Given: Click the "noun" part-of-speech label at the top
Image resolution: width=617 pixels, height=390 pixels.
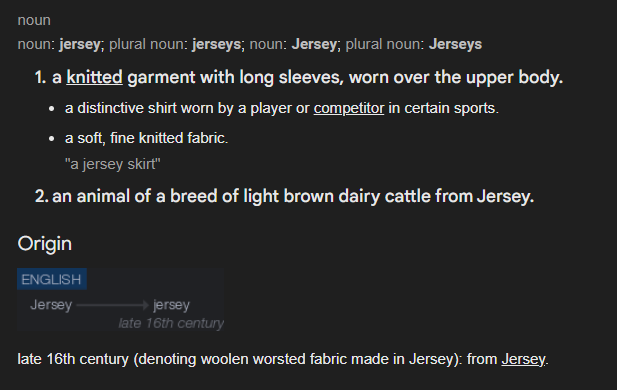Looking at the screenshot, I should click(x=34, y=20).
